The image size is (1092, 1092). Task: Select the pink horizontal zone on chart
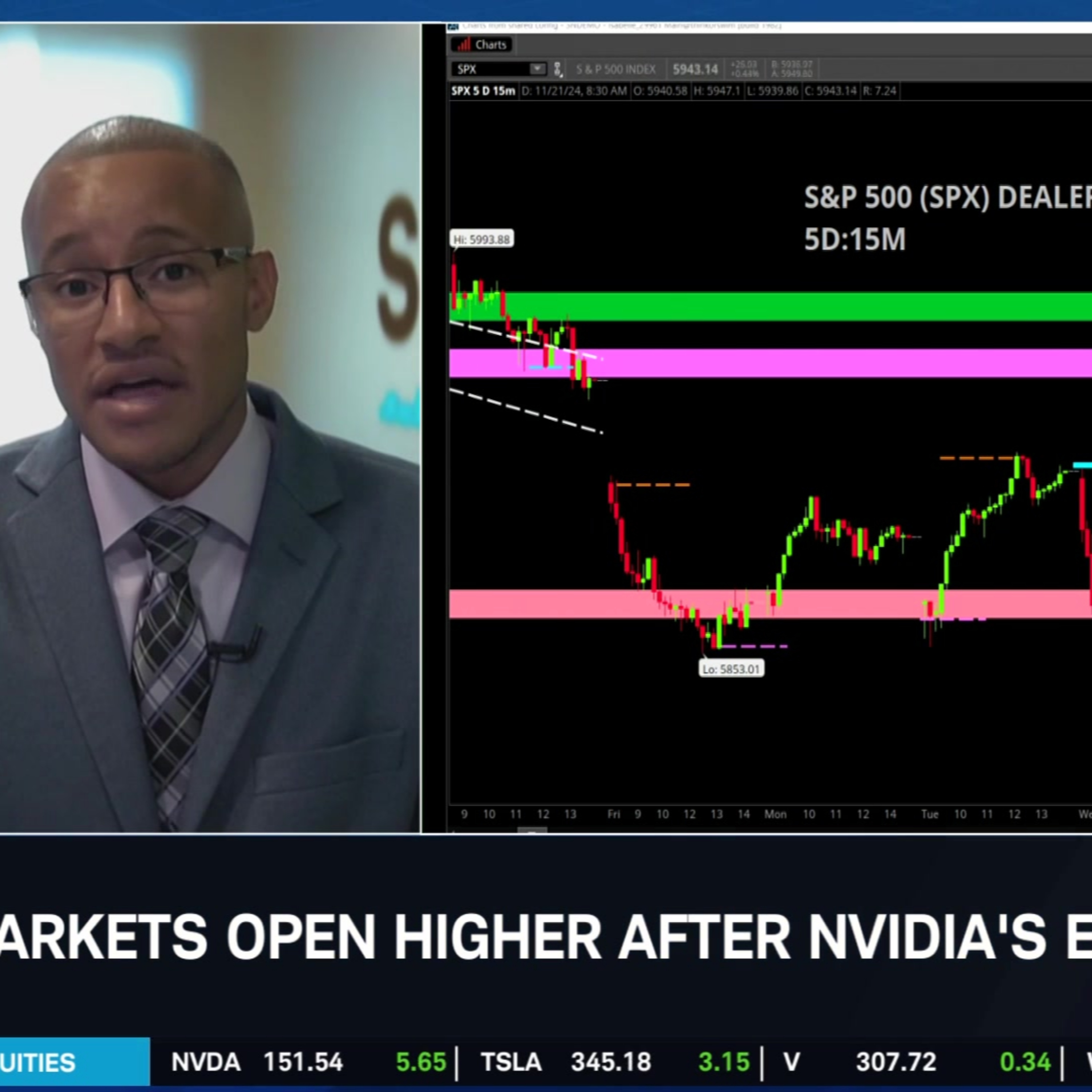(770, 604)
